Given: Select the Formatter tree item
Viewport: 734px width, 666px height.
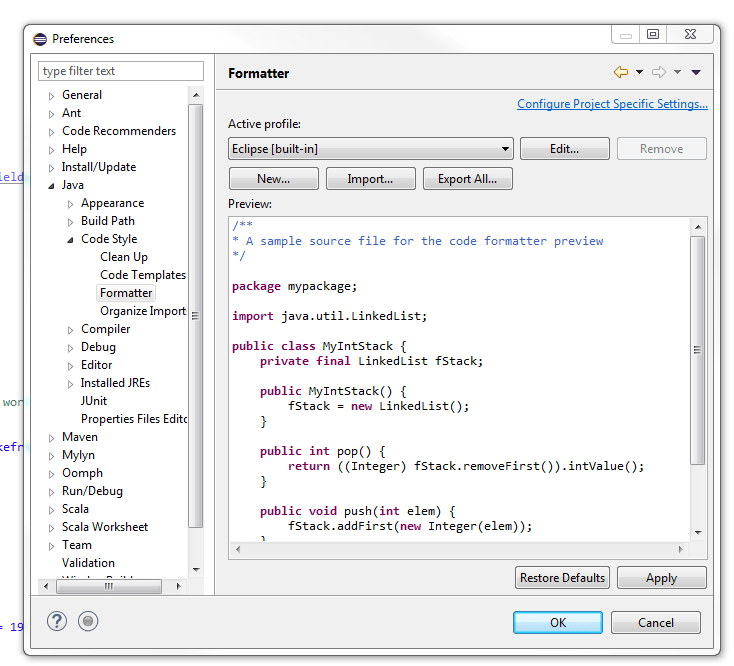Looking at the screenshot, I should (x=126, y=293).
